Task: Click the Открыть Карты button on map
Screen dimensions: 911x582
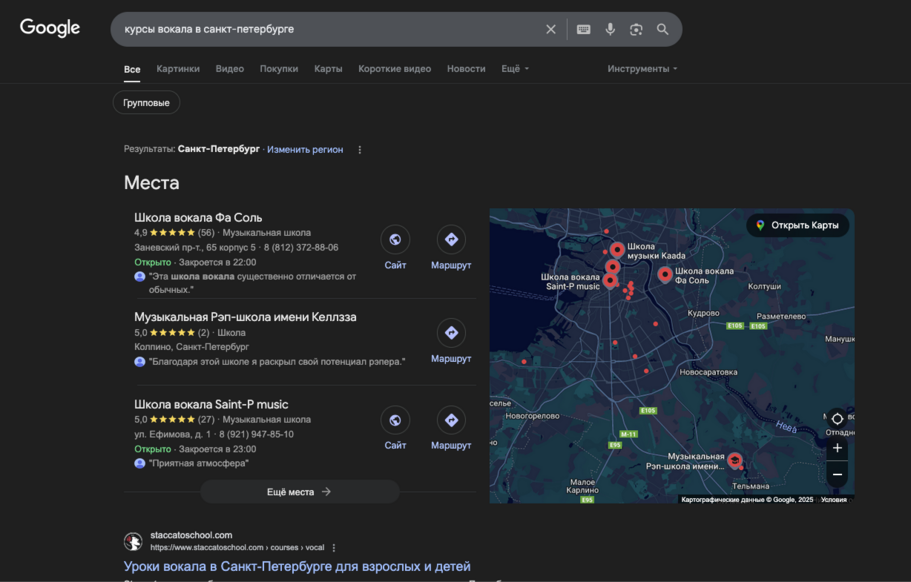Action: pyautogui.click(x=798, y=225)
